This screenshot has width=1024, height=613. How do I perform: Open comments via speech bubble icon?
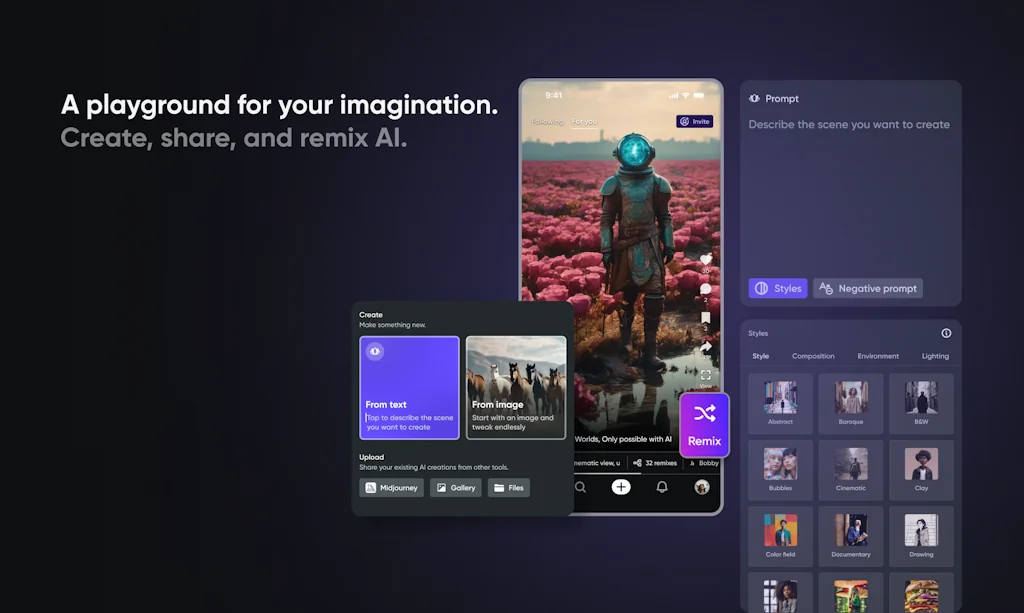click(x=705, y=289)
